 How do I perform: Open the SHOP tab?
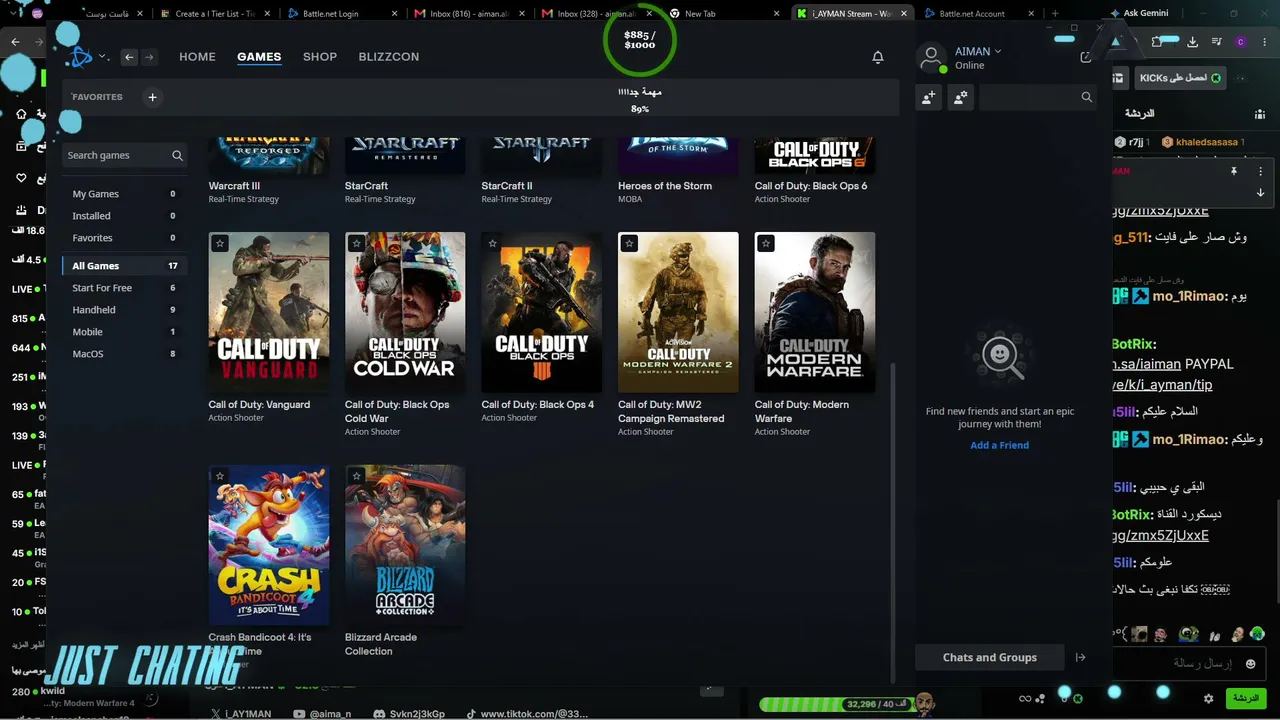tap(320, 57)
